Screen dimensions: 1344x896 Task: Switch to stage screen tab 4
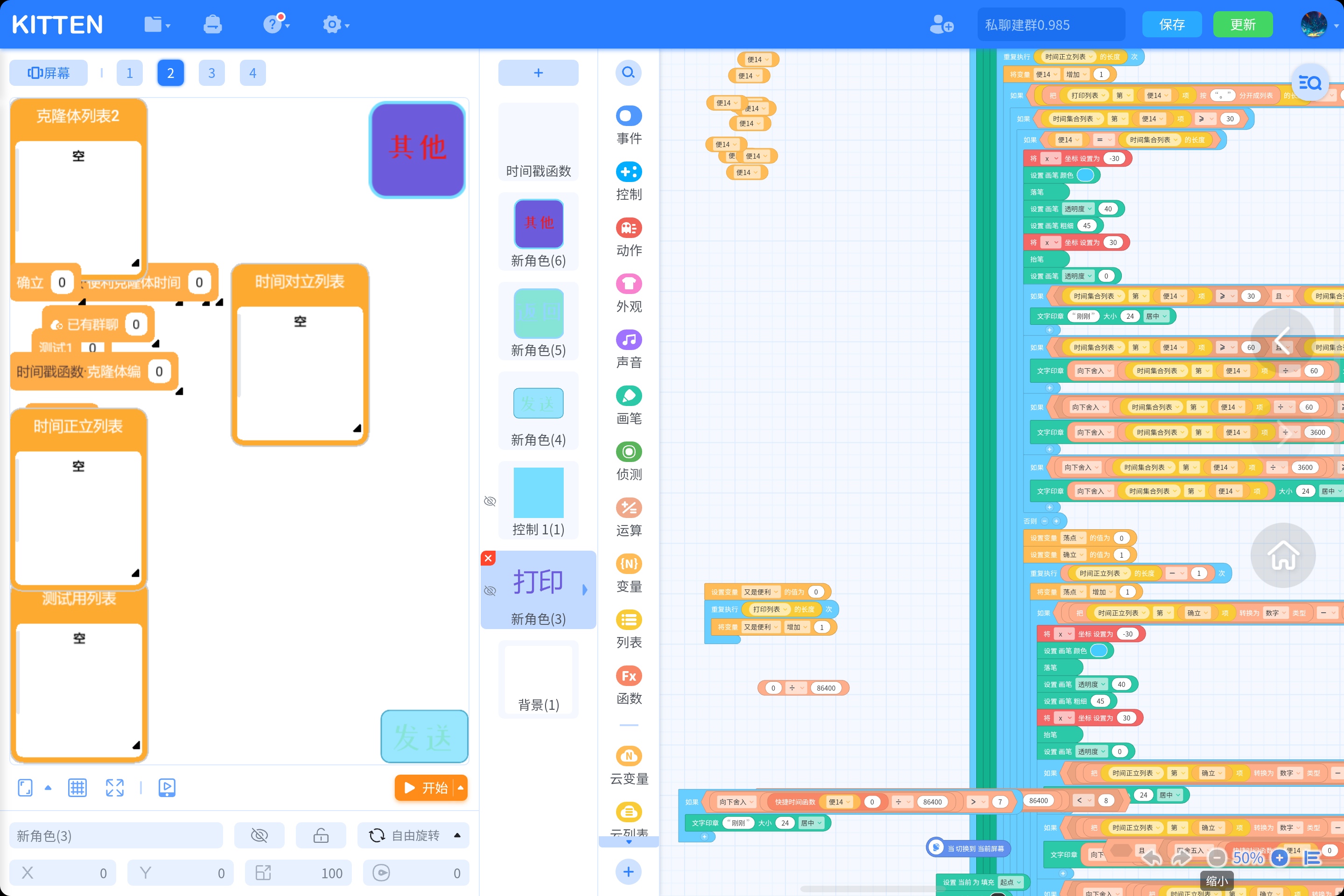click(x=252, y=73)
